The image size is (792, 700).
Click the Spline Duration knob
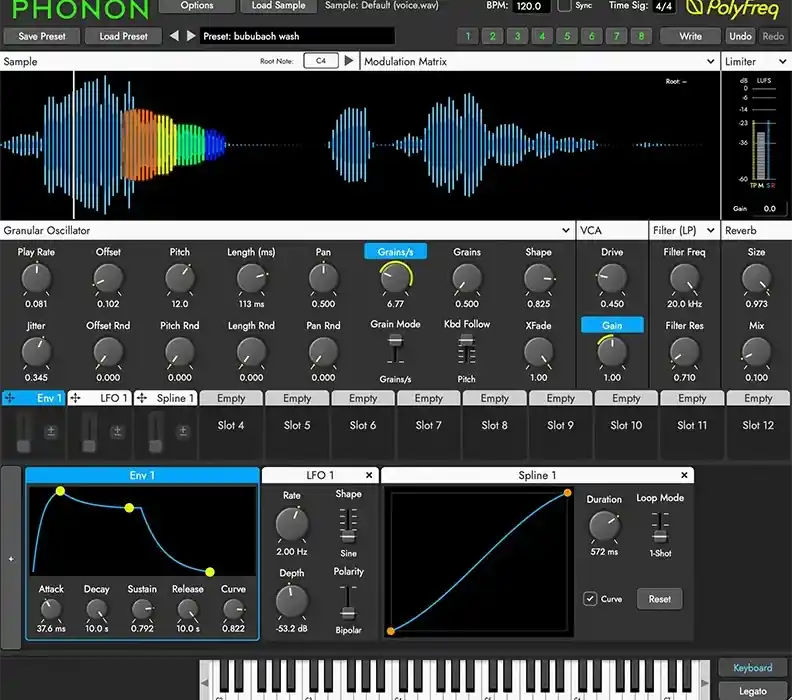(x=604, y=526)
